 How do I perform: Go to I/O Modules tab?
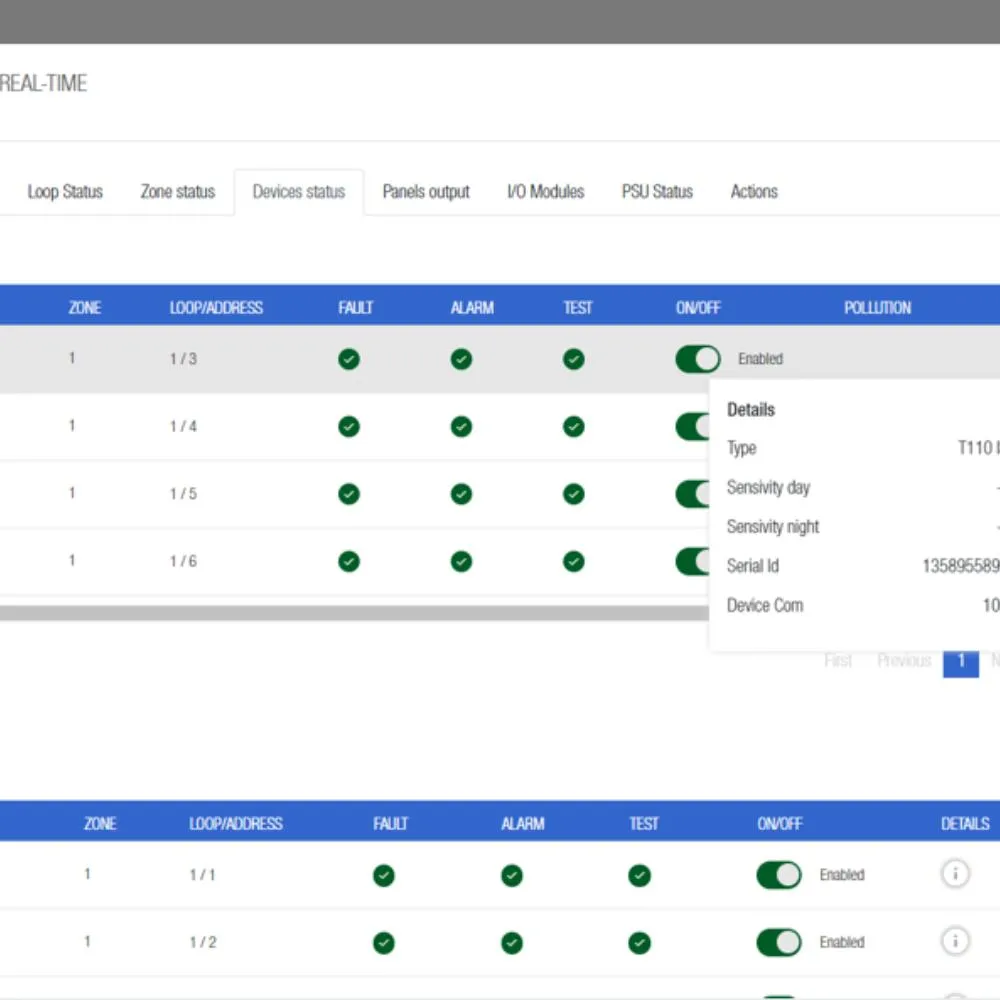click(x=546, y=191)
